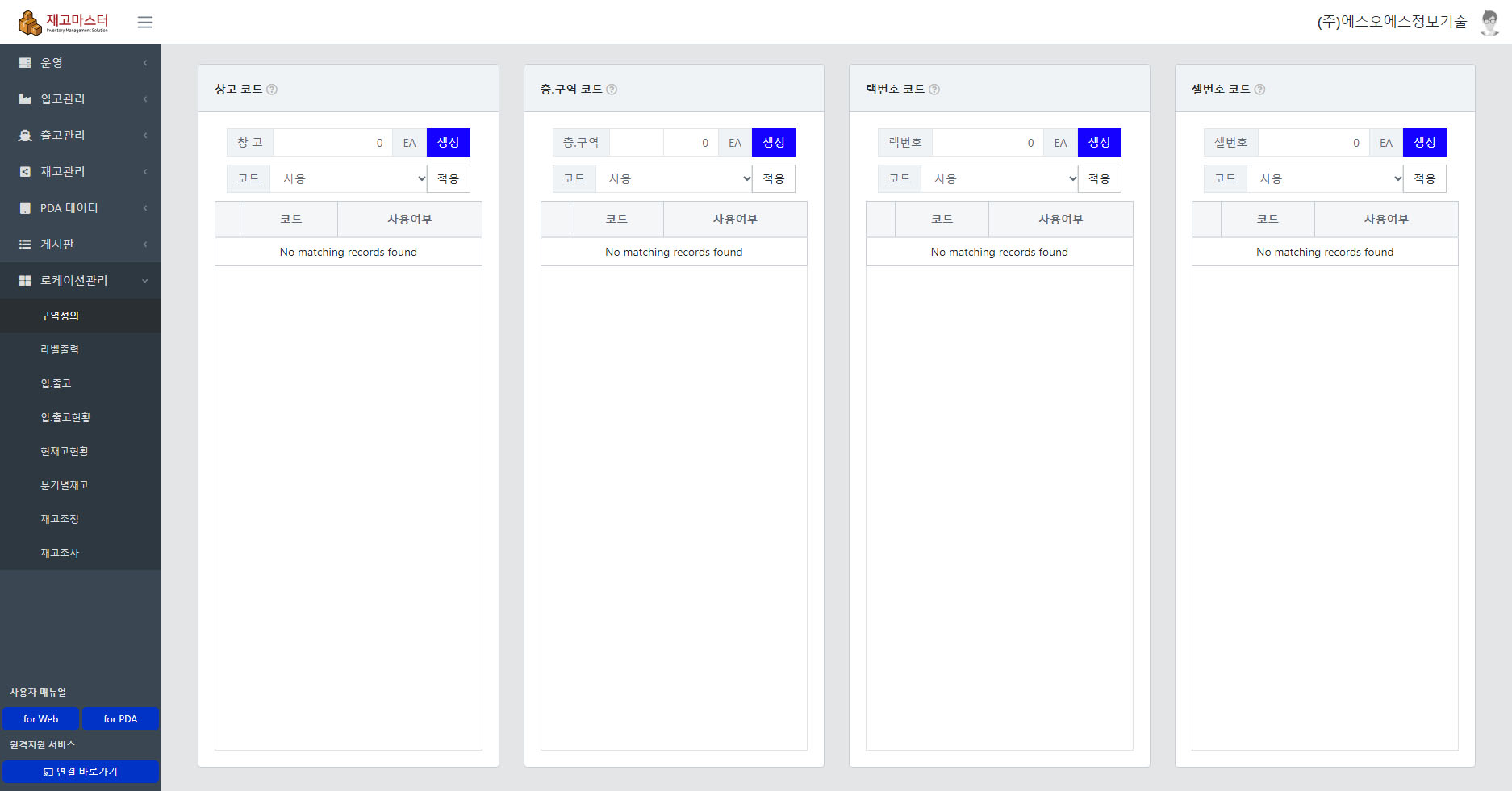Viewport: 1512px width, 791px height.
Task: Open the for Web user manual
Action: 40,719
